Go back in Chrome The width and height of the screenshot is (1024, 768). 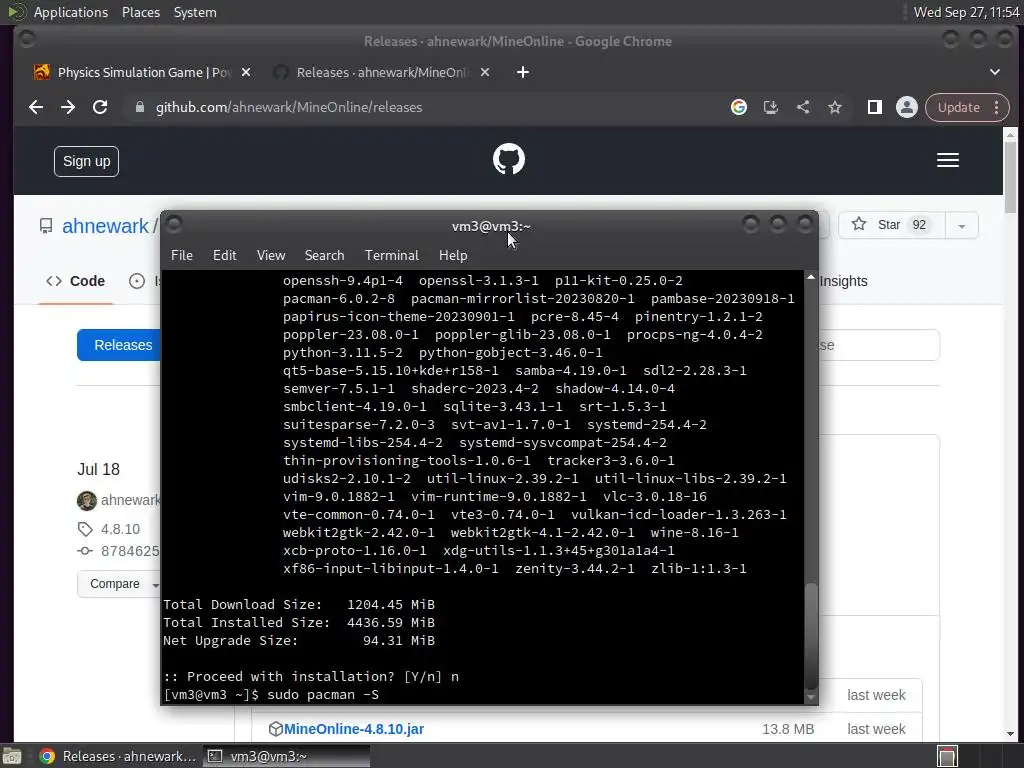(x=36, y=107)
